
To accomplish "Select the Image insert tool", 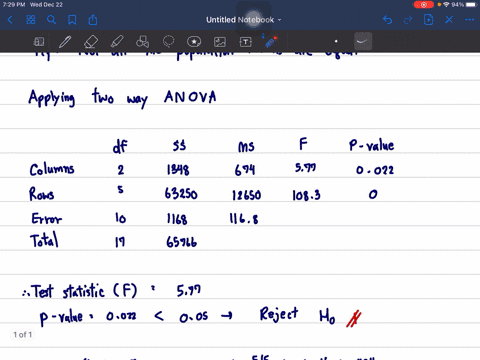I will click(x=220, y=42).
